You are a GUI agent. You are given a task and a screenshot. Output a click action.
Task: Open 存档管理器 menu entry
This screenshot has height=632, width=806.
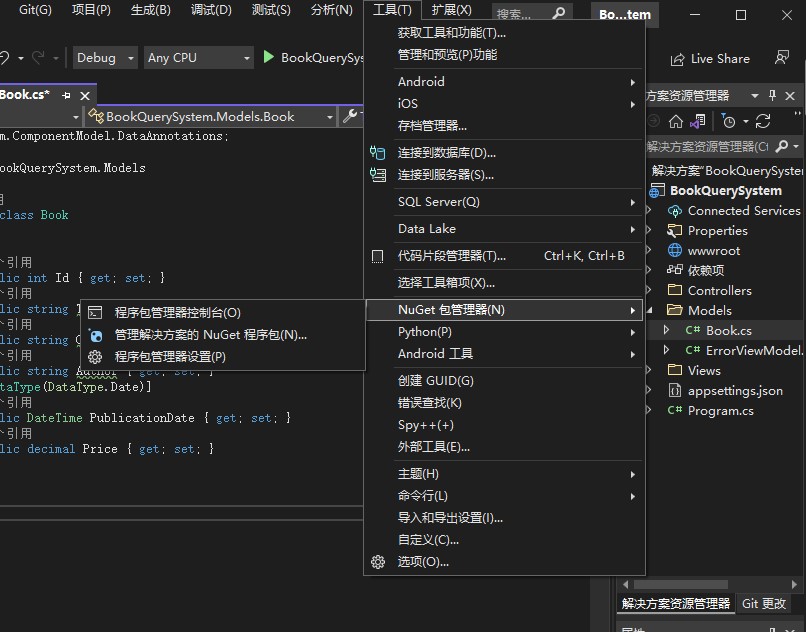coord(504,126)
